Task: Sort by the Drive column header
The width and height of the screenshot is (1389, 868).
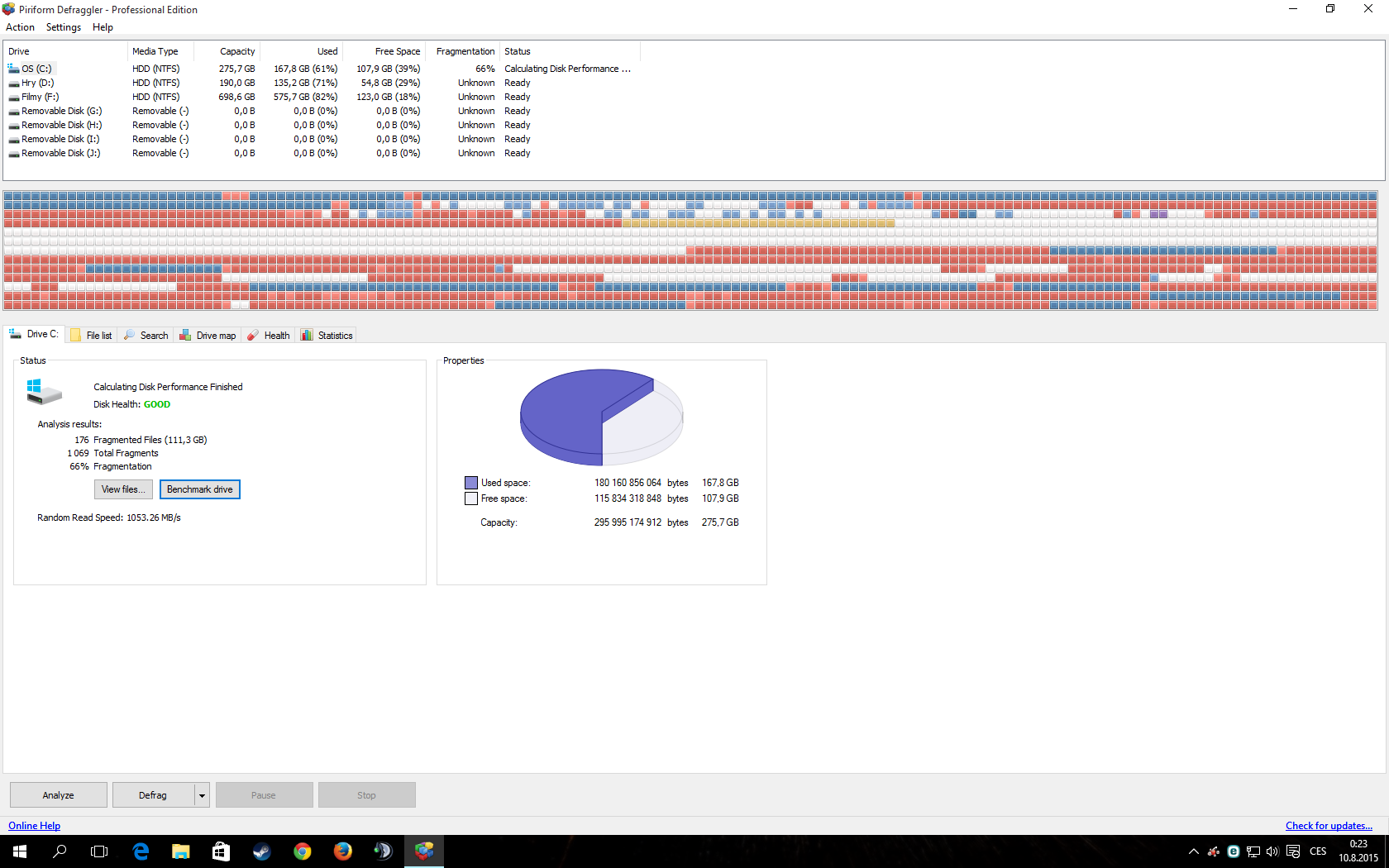Action: [x=66, y=51]
